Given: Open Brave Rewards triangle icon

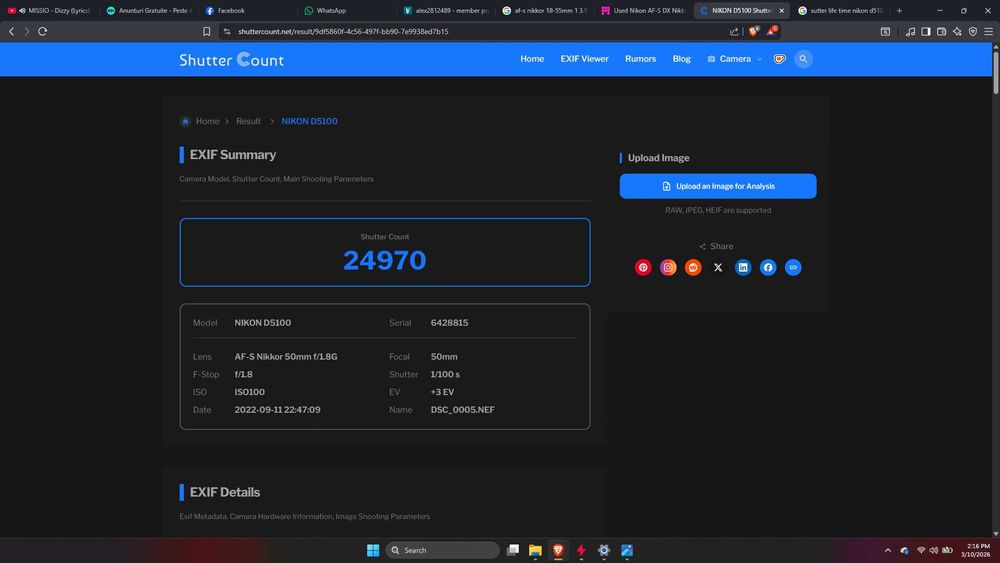Looking at the screenshot, I should click(x=771, y=31).
